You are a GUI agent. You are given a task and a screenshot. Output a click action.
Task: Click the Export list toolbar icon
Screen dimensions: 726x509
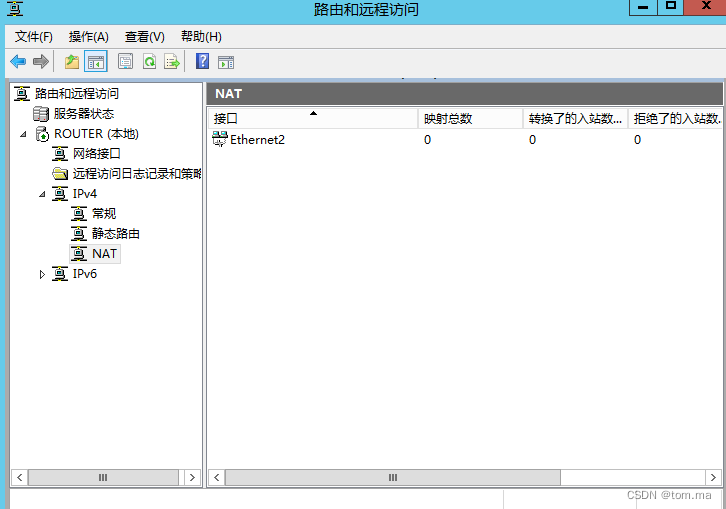tap(172, 61)
